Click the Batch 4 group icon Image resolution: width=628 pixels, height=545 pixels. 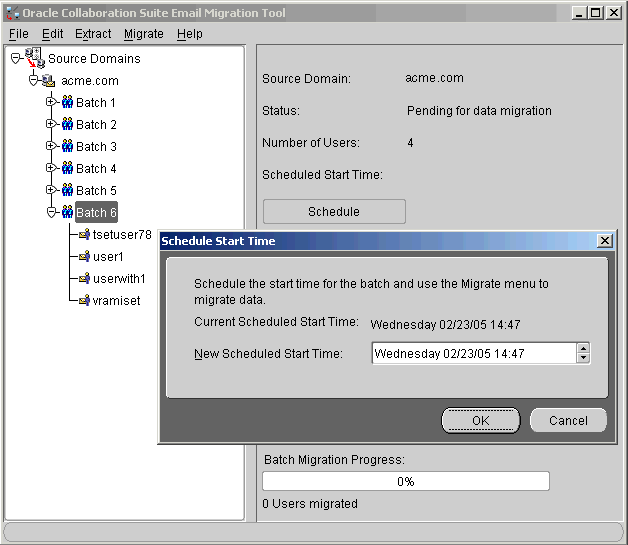coord(67,168)
